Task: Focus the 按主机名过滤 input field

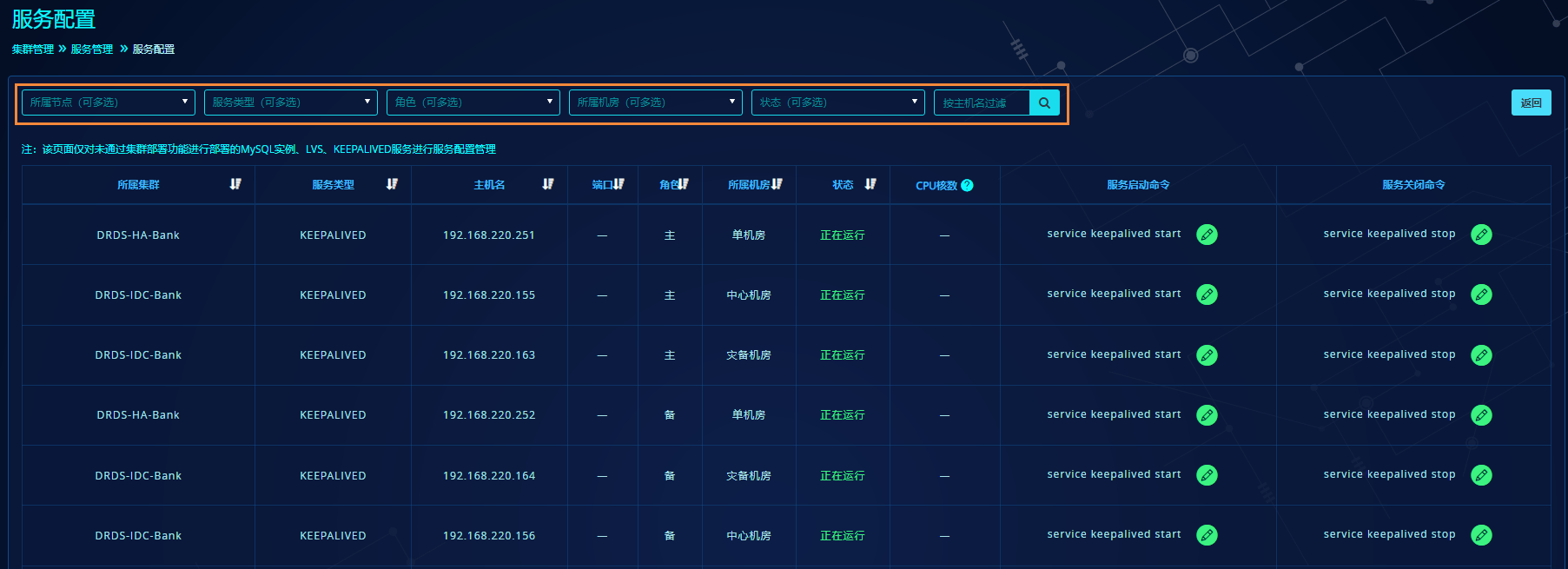Action: point(982,103)
